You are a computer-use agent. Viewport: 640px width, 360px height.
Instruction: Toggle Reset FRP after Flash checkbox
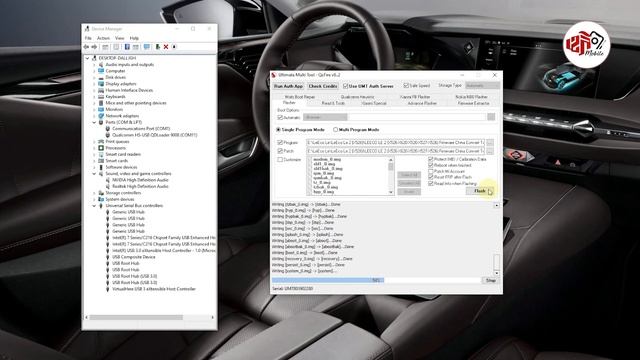431,177
